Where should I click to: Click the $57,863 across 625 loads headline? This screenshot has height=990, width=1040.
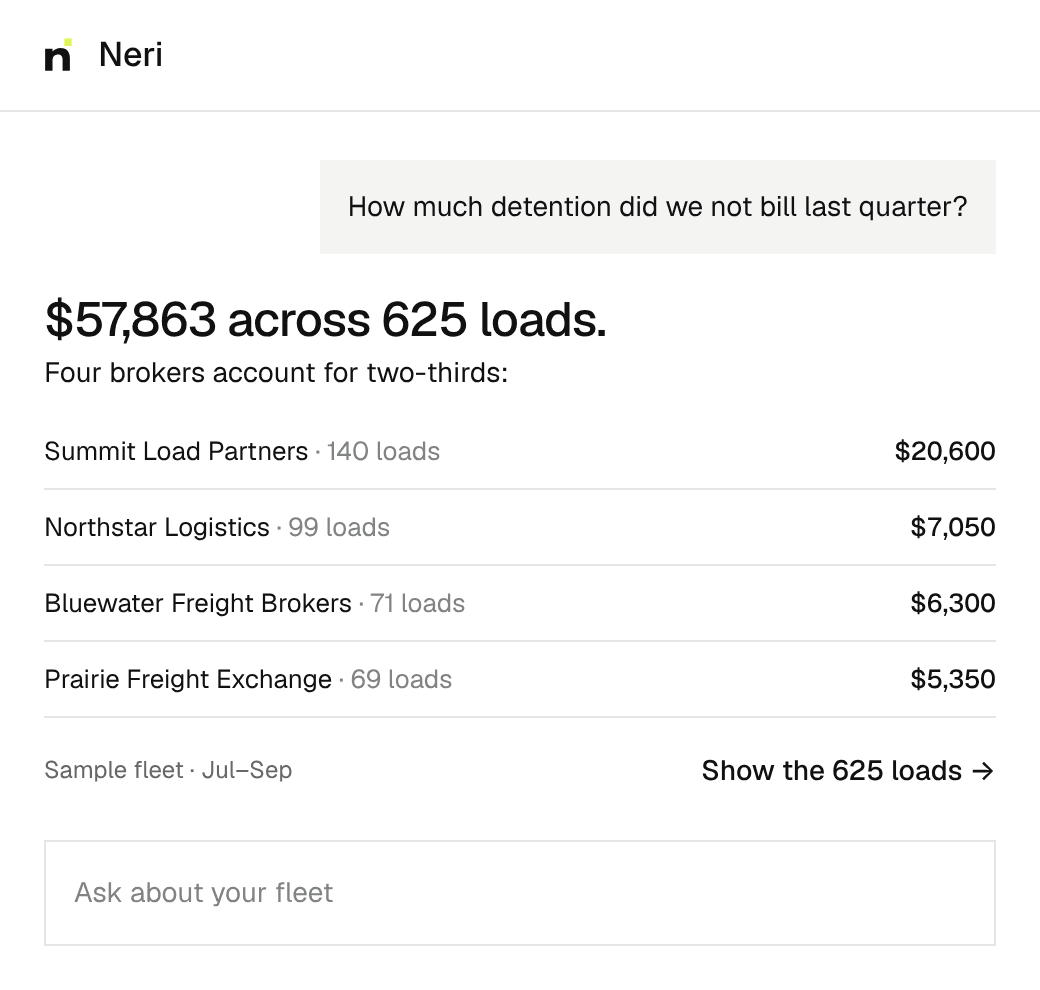click(x=326, y=320)
